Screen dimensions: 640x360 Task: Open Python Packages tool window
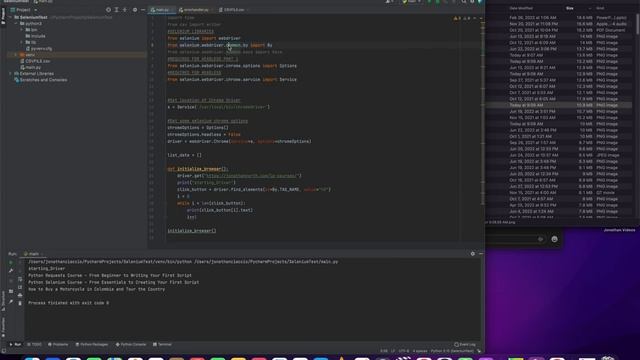pos(92,344)
